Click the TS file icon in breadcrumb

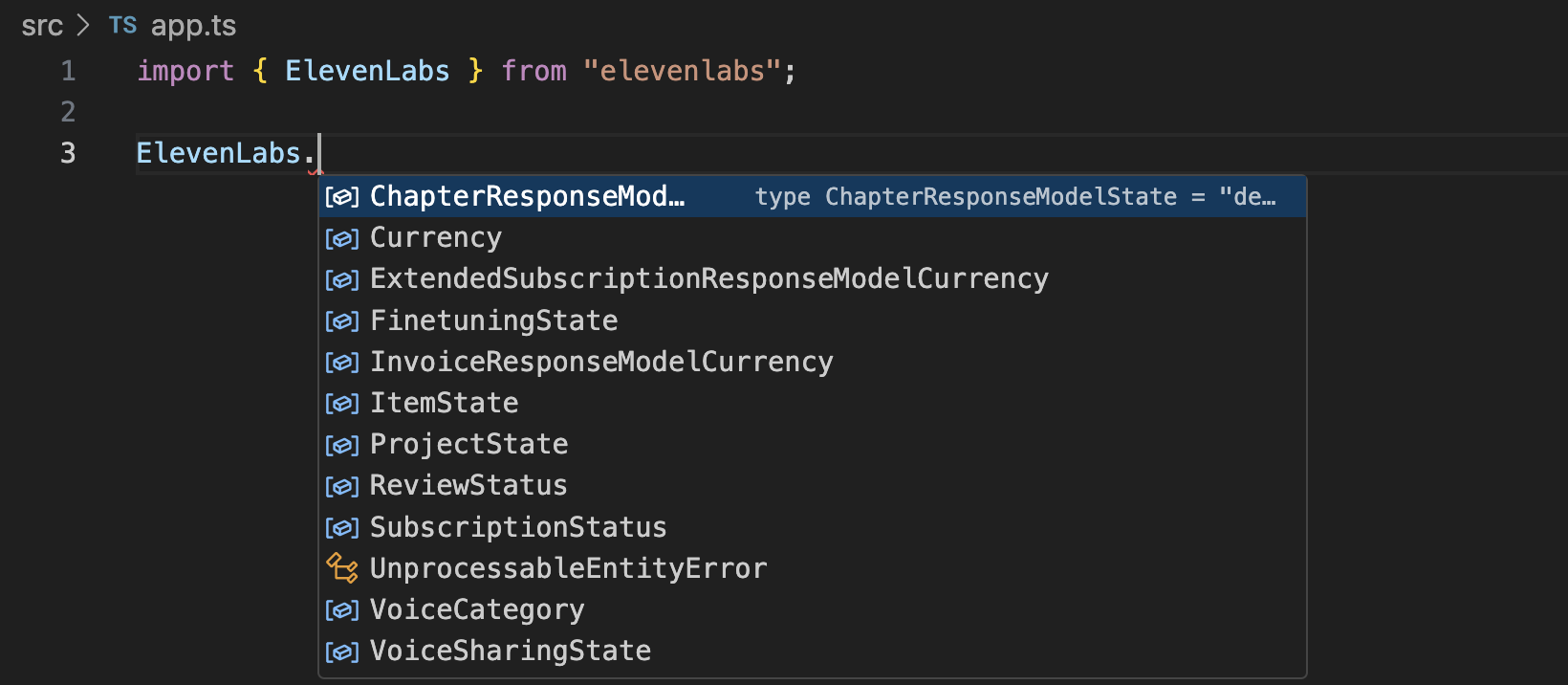click(122, 25)
